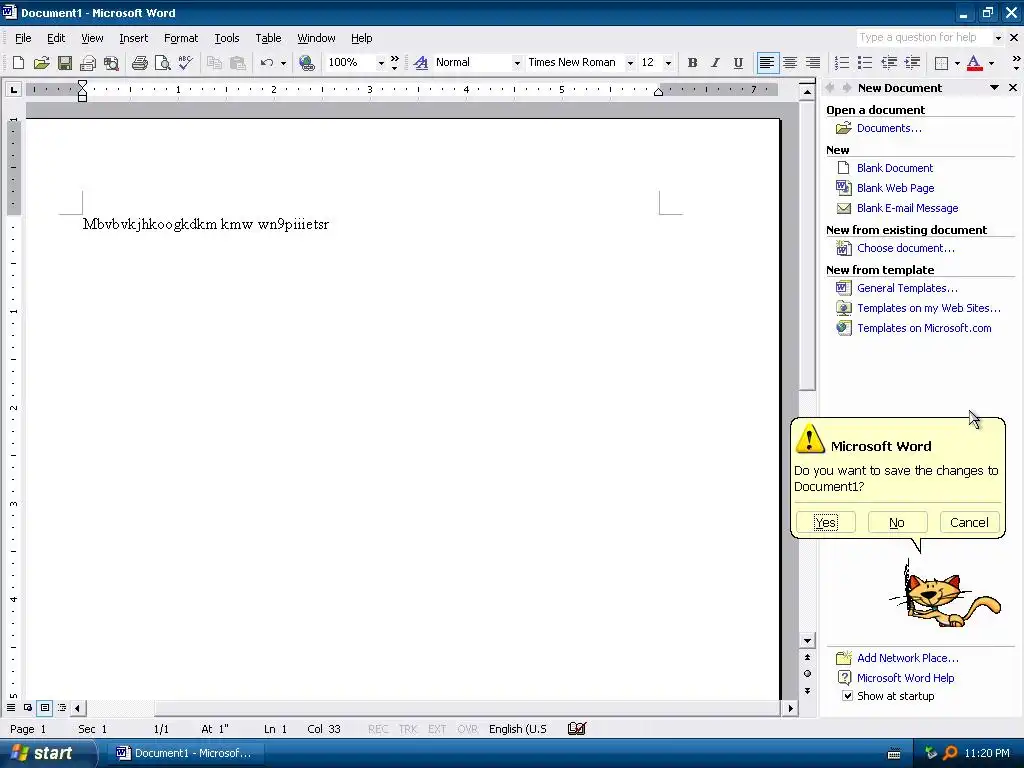1024x768 pixels.
Task: Apply the red Font Color button
Action: click(974, 63)
